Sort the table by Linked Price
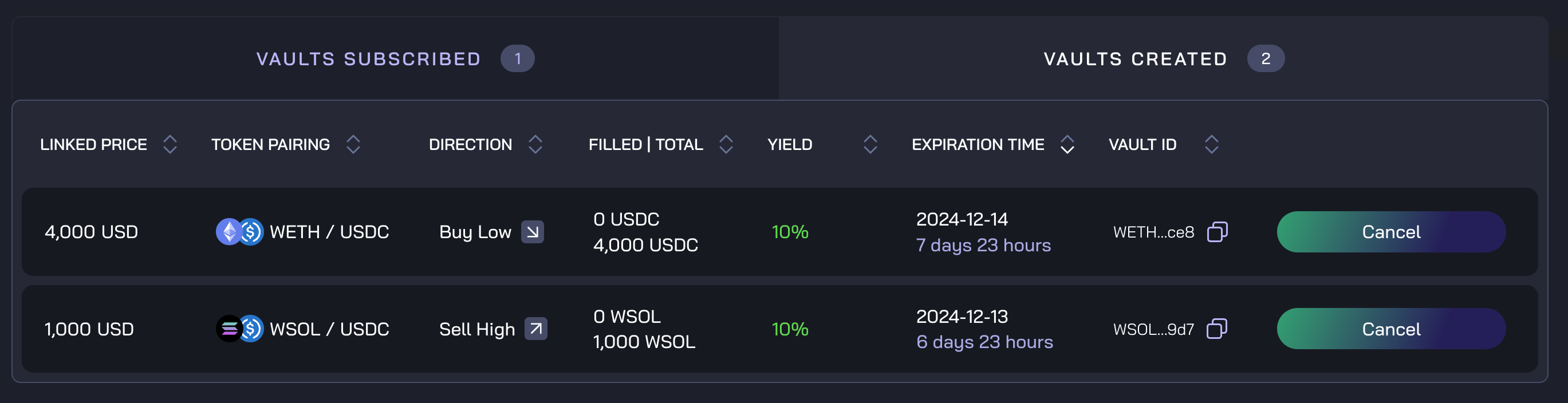This screenshot has width=1568, height=403. (x=170, y=144)
